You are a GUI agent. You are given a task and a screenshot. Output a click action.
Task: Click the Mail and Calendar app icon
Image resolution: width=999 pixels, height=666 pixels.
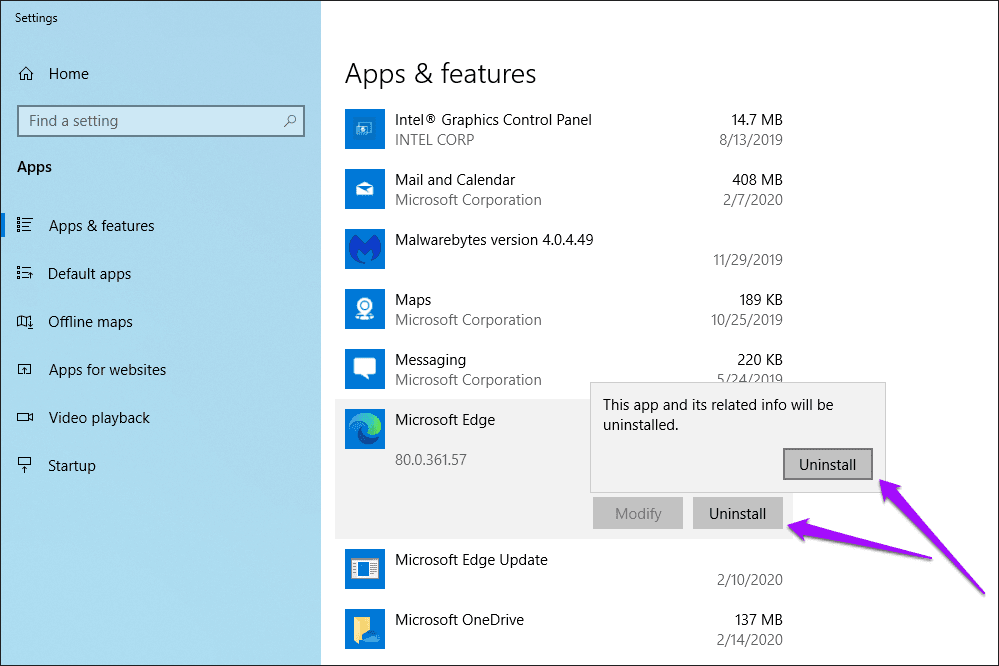pyautogui.click(x=365, y=189)
